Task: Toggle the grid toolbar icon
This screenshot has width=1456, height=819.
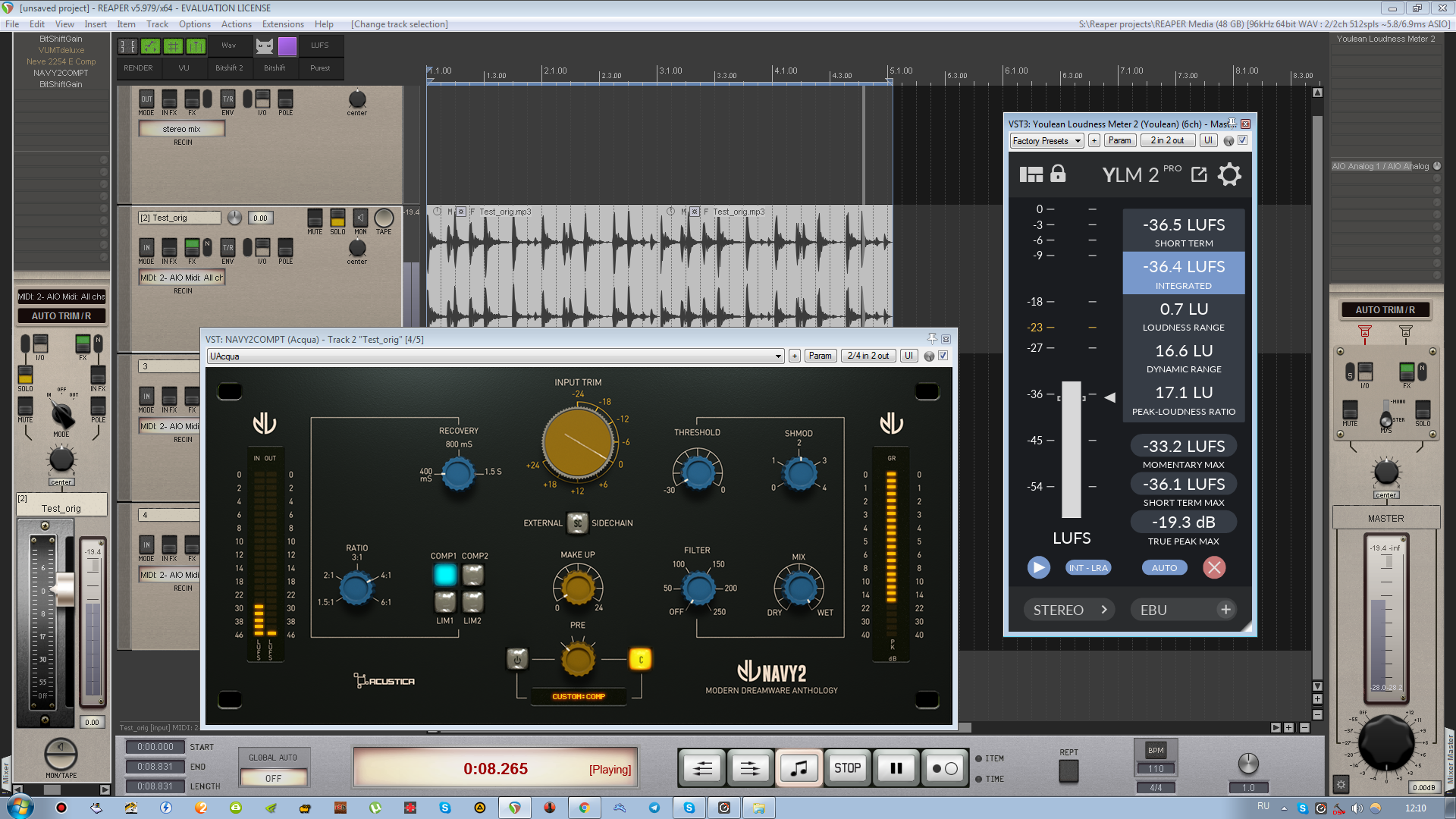Action: pos(174,46)
